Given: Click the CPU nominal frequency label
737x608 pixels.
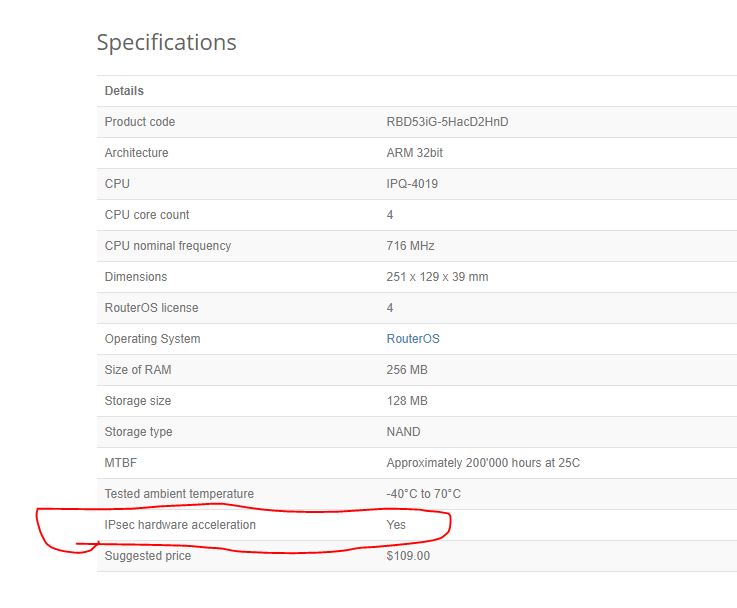Looking at the screenshot, I should pos(168,246).
